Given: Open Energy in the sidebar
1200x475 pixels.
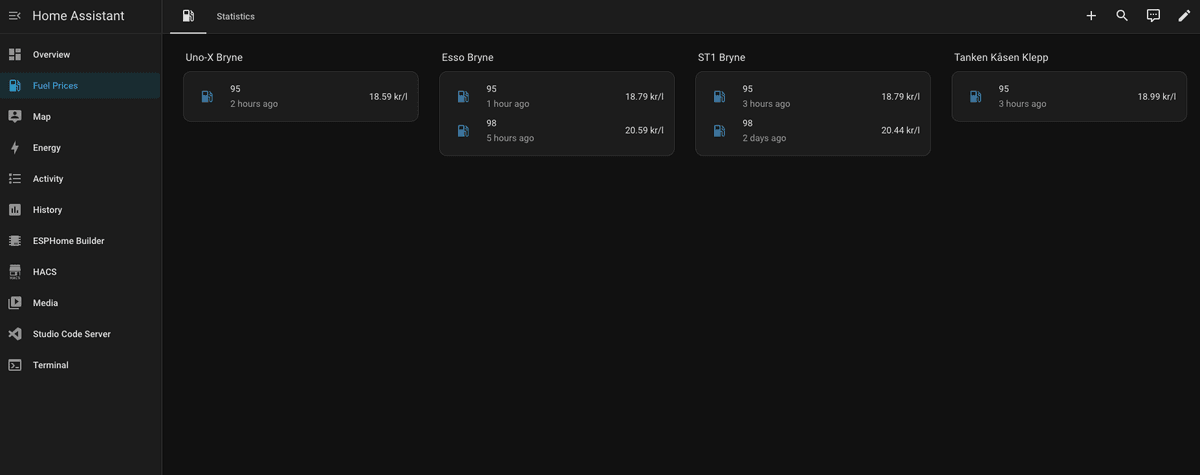Looking at the screenshot, I should (x=80, y=147).
